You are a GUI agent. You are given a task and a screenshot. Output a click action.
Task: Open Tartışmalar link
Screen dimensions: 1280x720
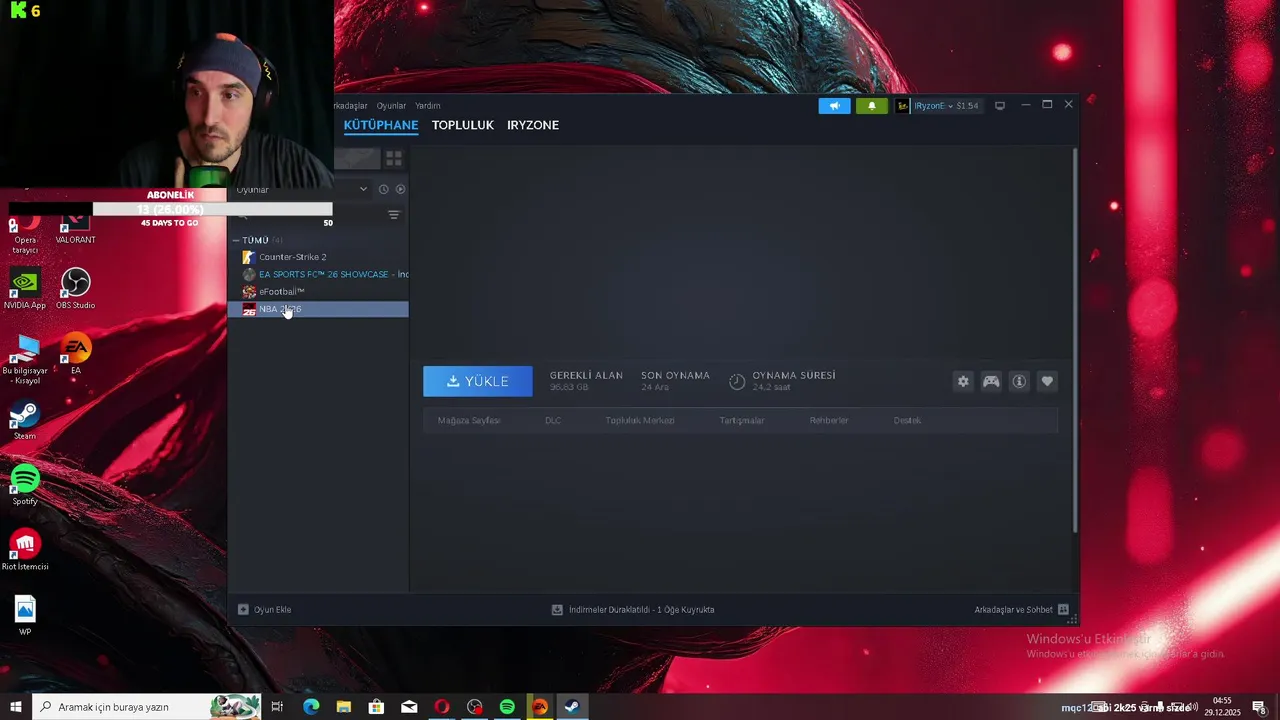coord(742,420)
